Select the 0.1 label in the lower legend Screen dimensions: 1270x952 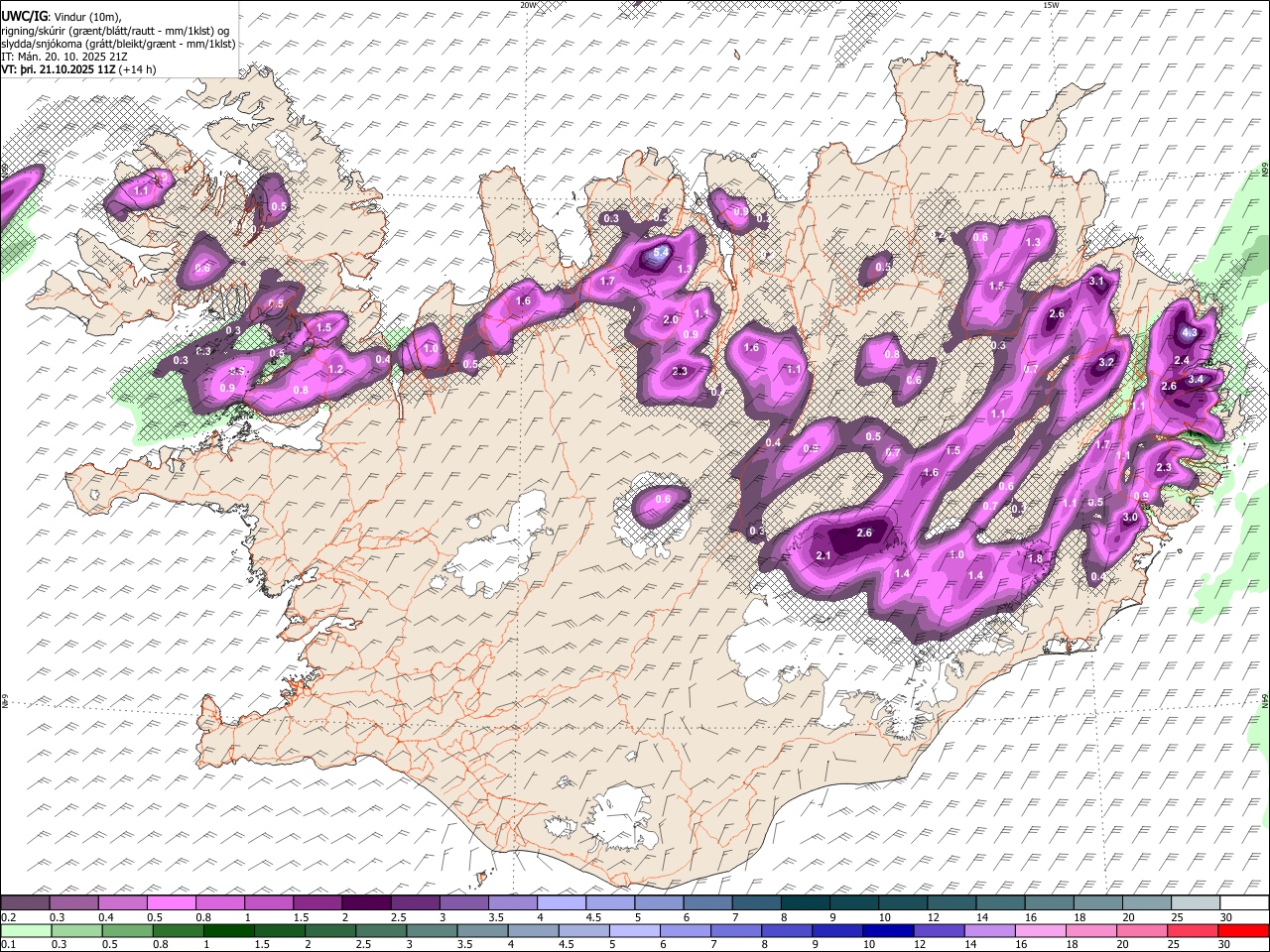(x=10, y=944)
